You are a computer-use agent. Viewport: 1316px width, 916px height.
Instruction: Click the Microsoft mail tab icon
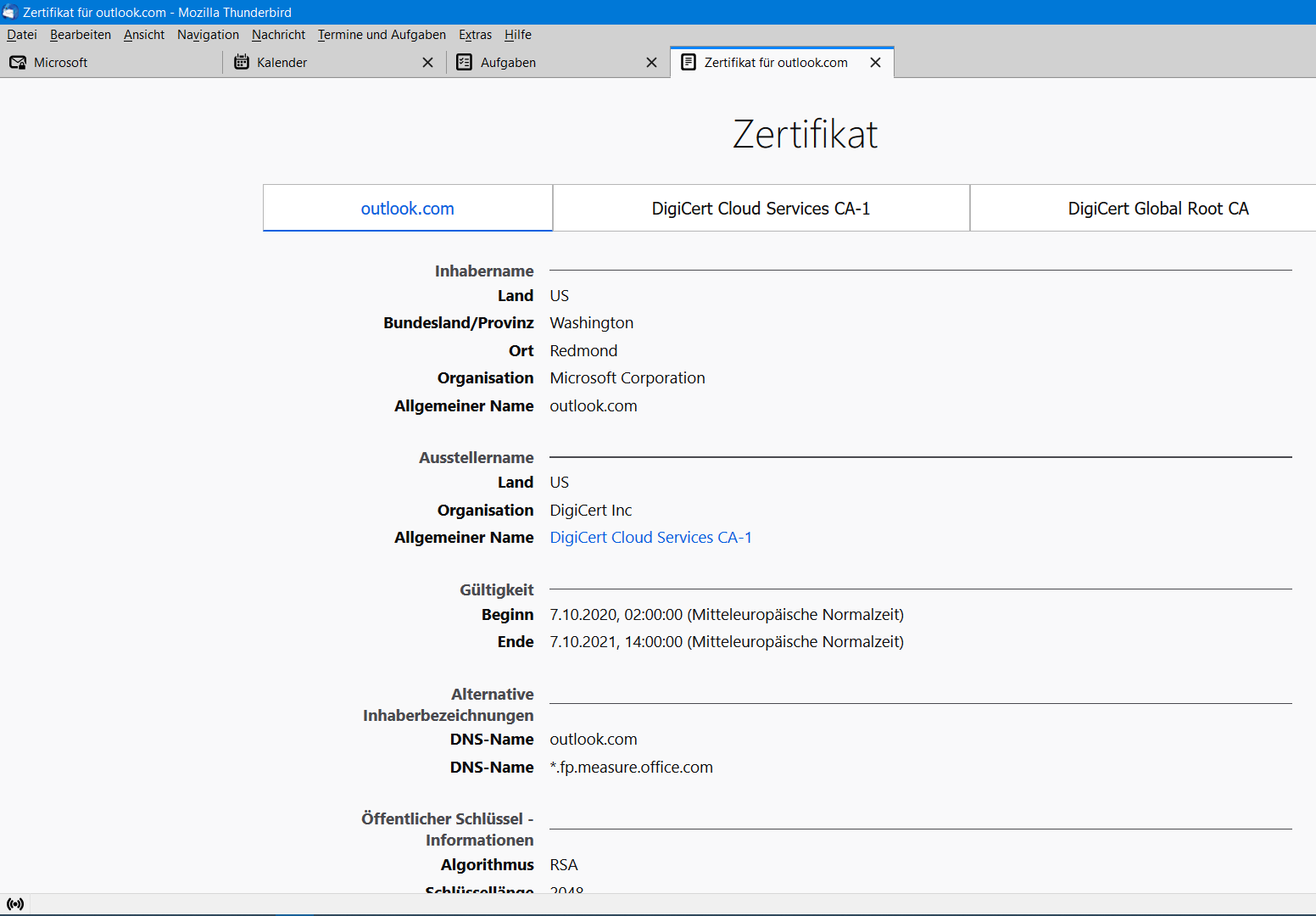click(18, 63)
